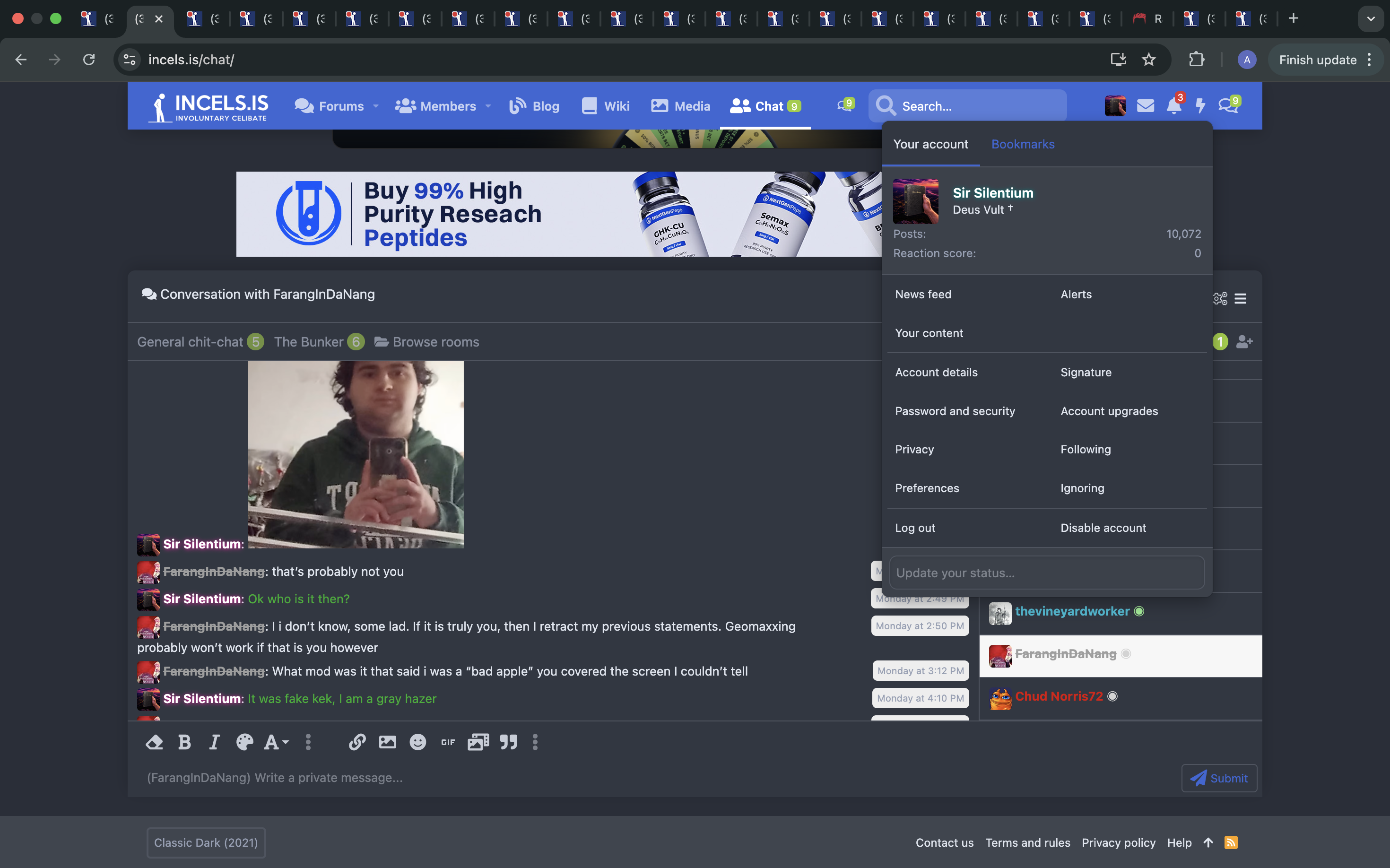
Task: Open The Bunker room
Action: pyautogui.click(x=319, y=341)
